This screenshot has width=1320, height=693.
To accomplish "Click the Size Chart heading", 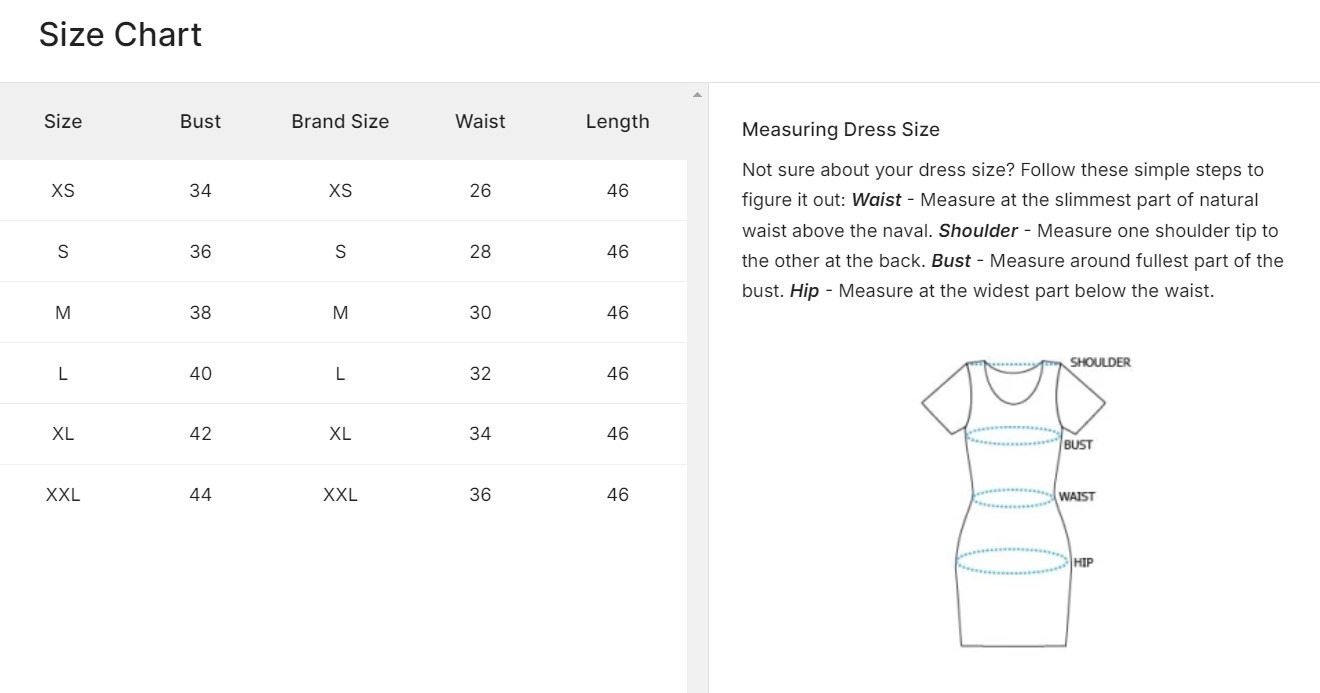I will click(x=120, y=35).
